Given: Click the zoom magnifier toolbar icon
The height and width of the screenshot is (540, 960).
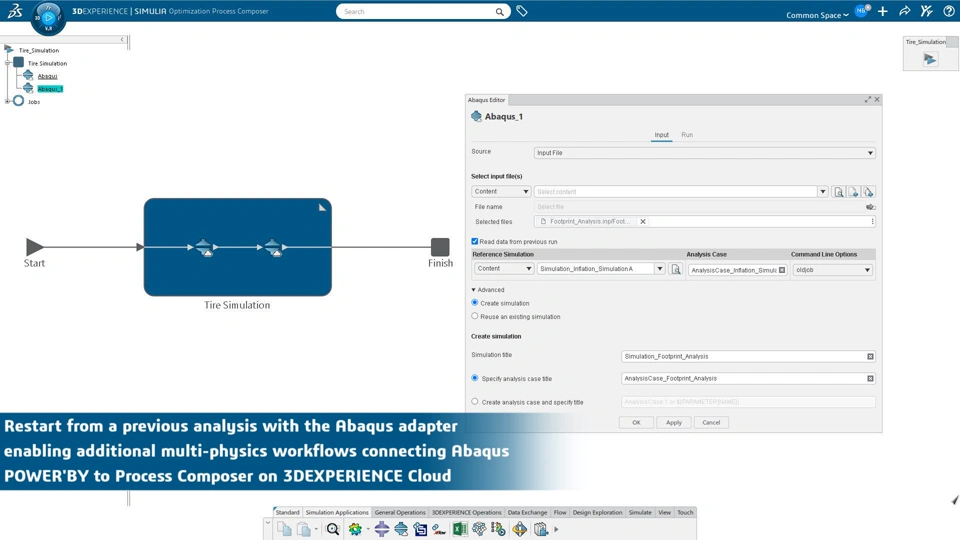Looking at the screenshot, I should coord(332,529).
